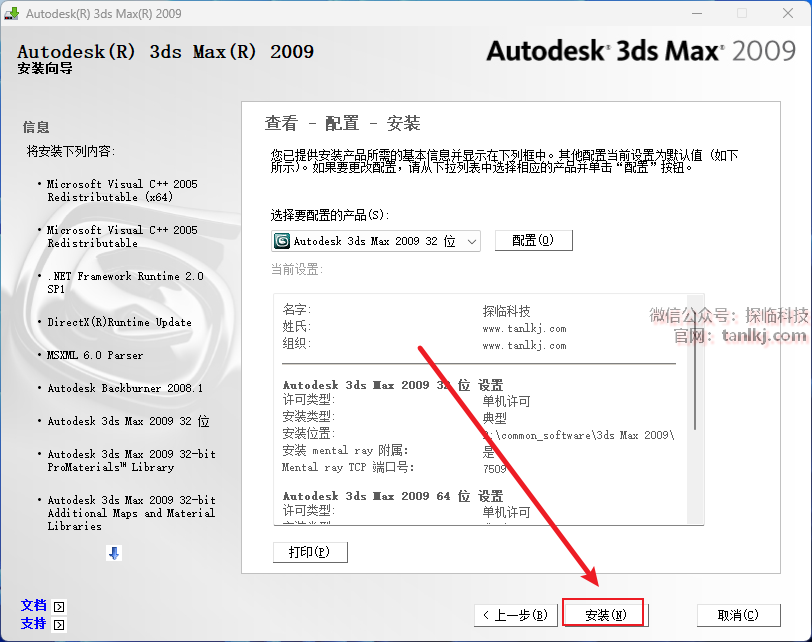
Task: Click the blue down-arrow under the install list
Action: 114,553
